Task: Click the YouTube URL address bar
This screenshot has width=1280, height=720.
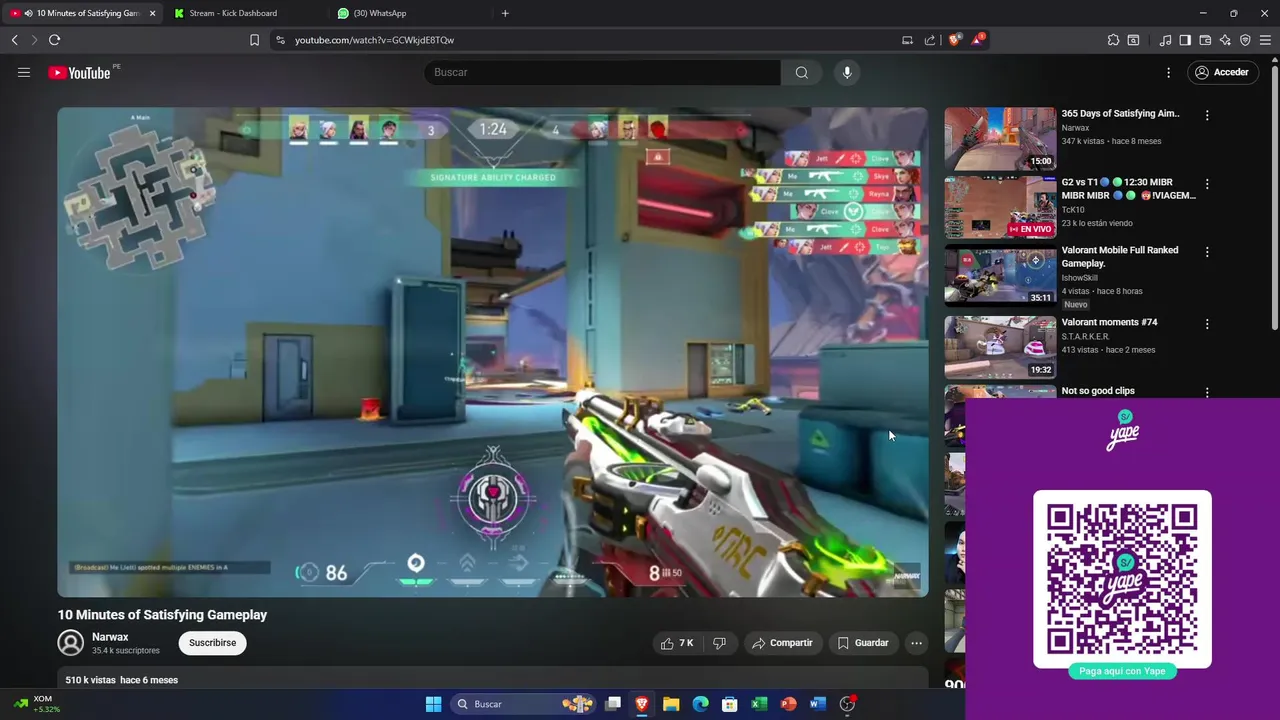Action: pyautogui.click(x=590, y=40)
